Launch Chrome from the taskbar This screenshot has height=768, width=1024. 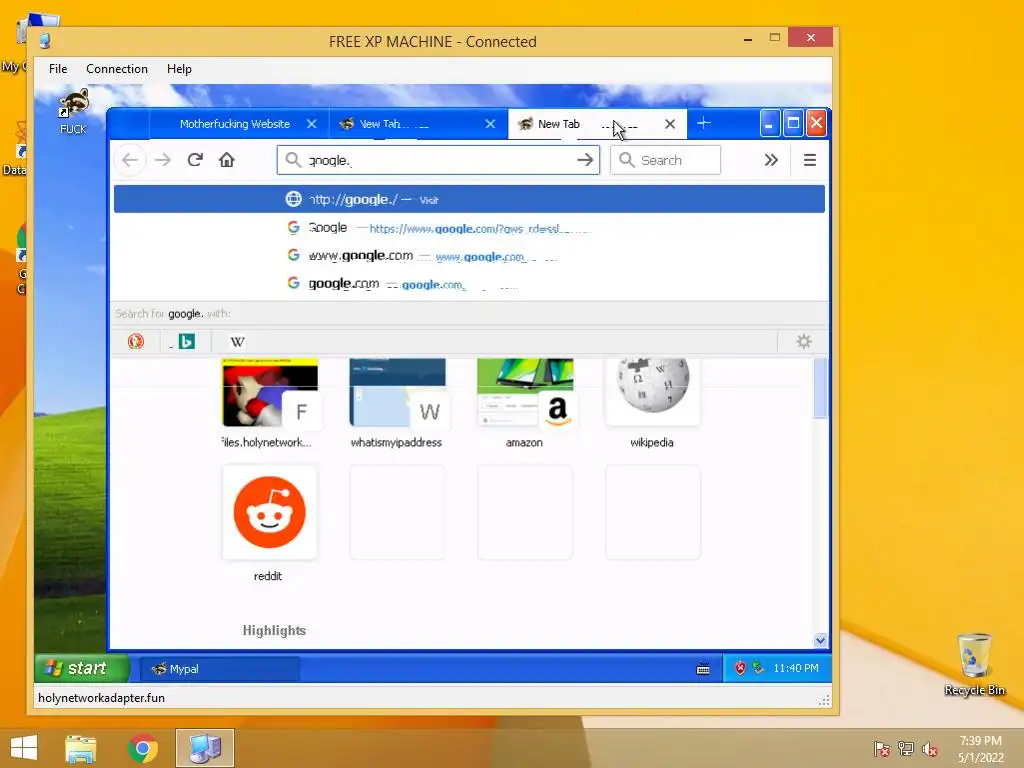click(143, 748)
